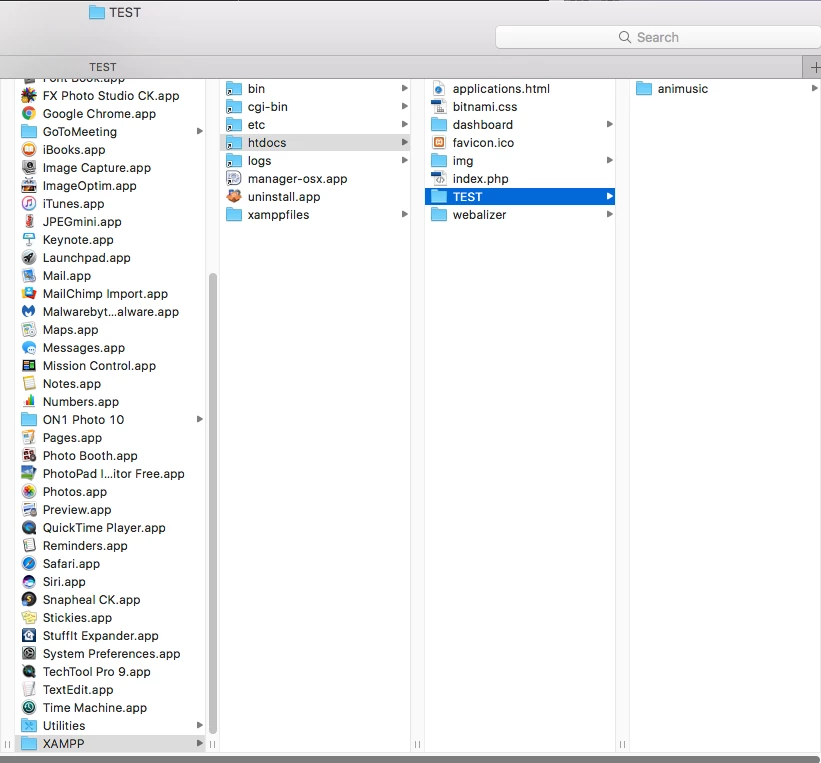Click the Launchpad rocket icon
This screenshot has width=821, height=763.
point(29,258)
